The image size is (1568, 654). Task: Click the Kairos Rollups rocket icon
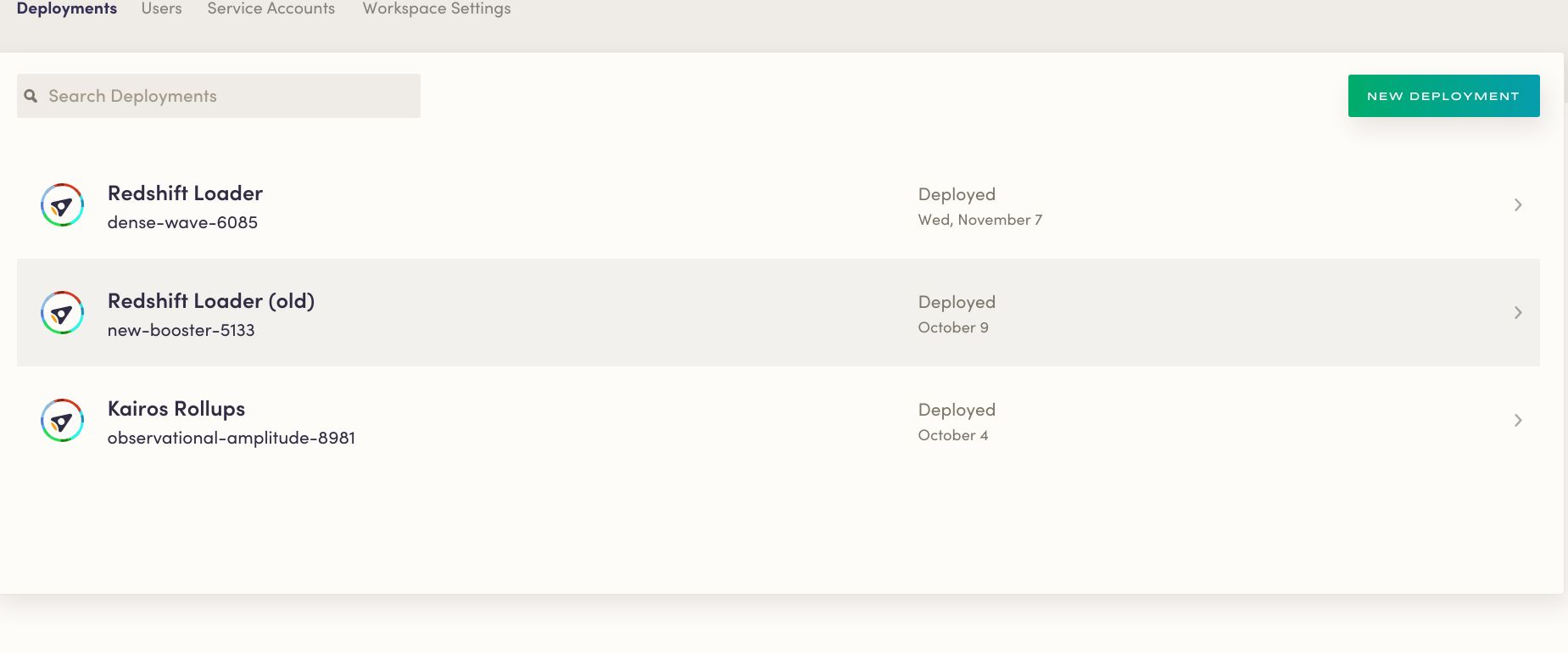(x=62, y=421)
